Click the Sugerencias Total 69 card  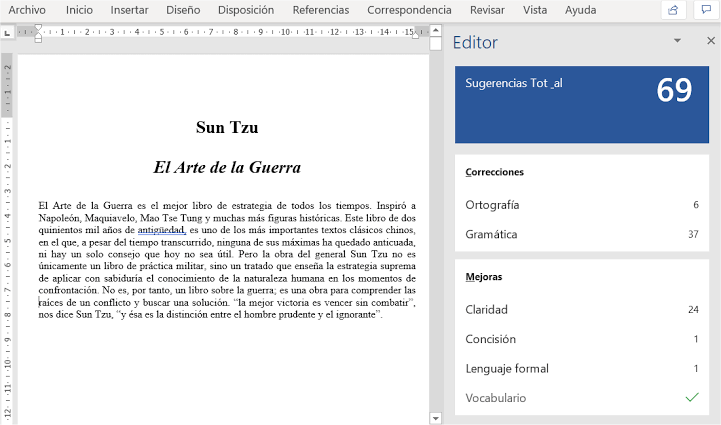[x=582, y=104]
